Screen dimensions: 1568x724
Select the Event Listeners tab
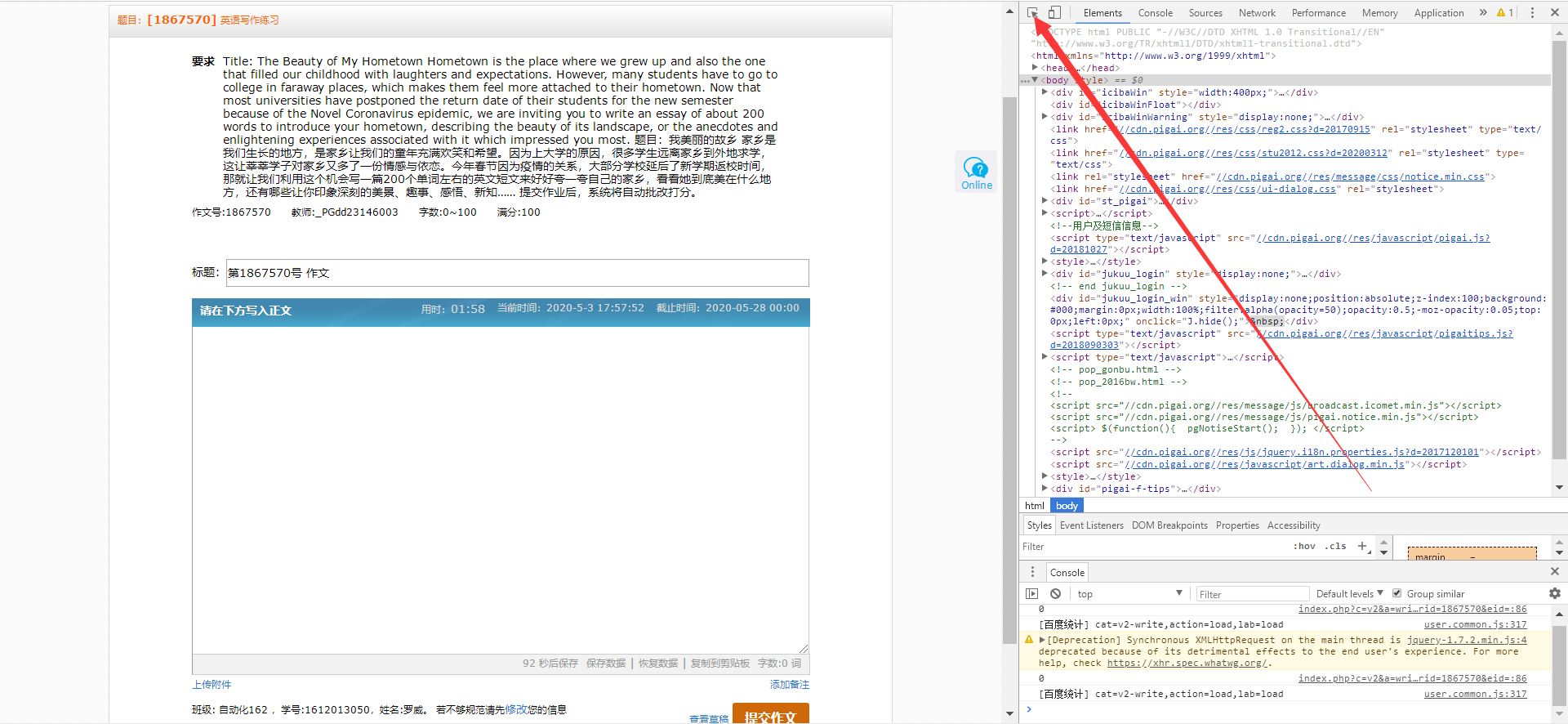click(1092, 525)
